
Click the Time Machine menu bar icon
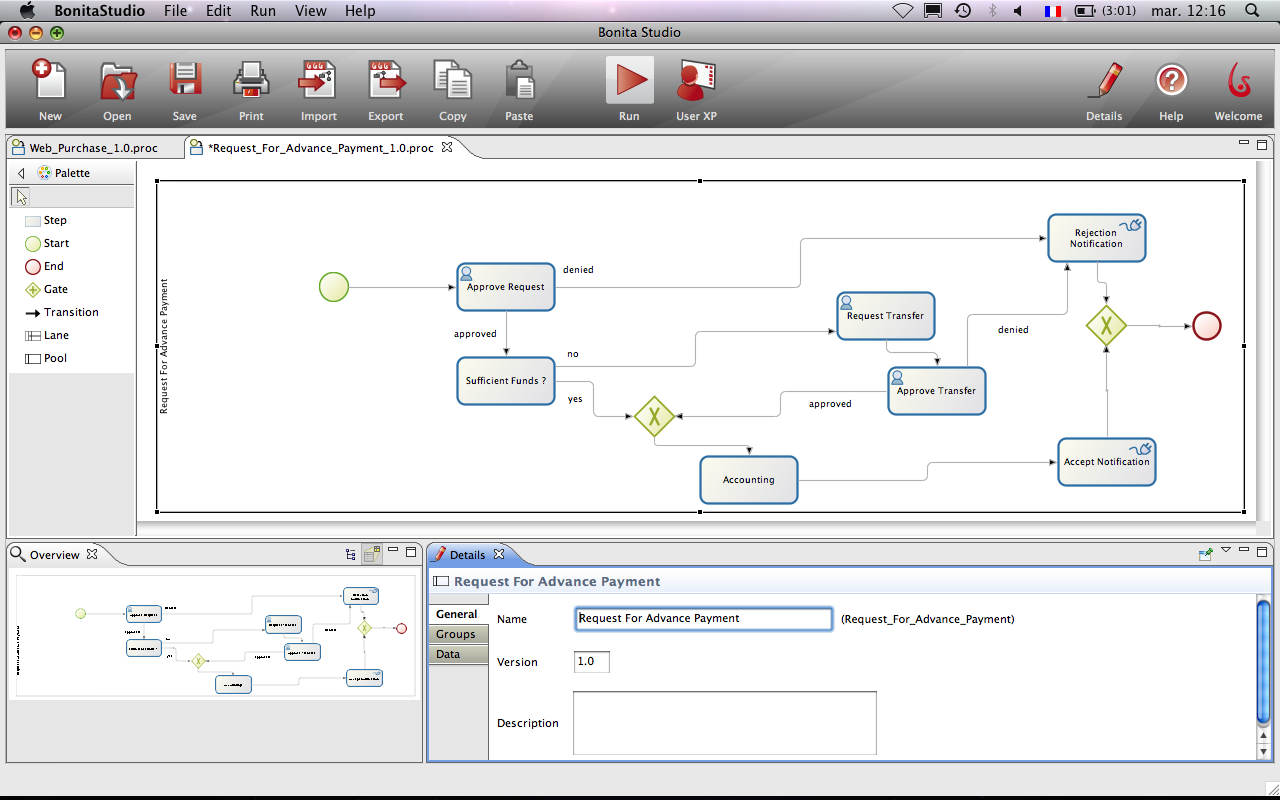(x=962, y=11)
